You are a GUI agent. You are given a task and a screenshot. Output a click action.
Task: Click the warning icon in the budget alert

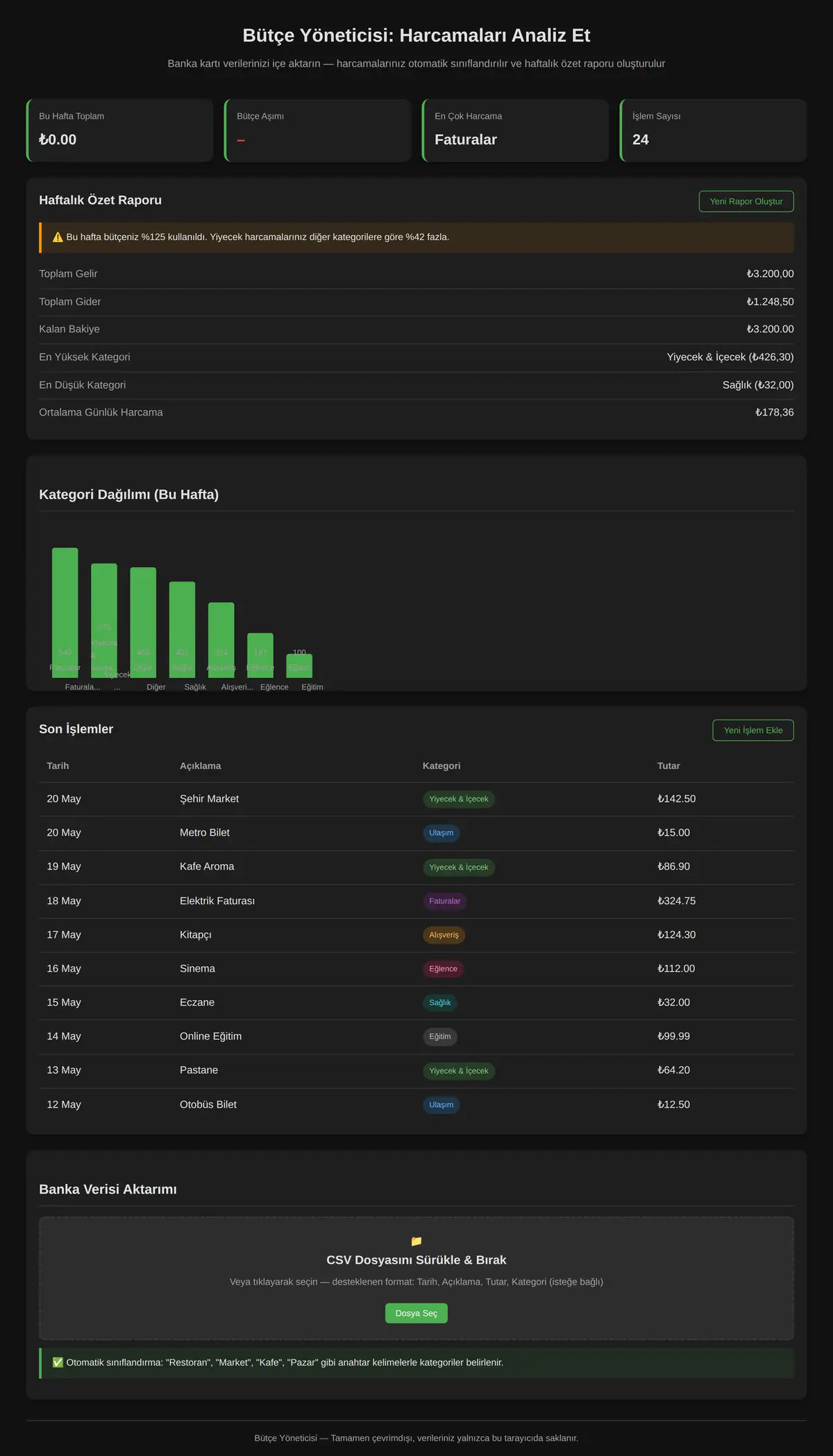[58, 237]
